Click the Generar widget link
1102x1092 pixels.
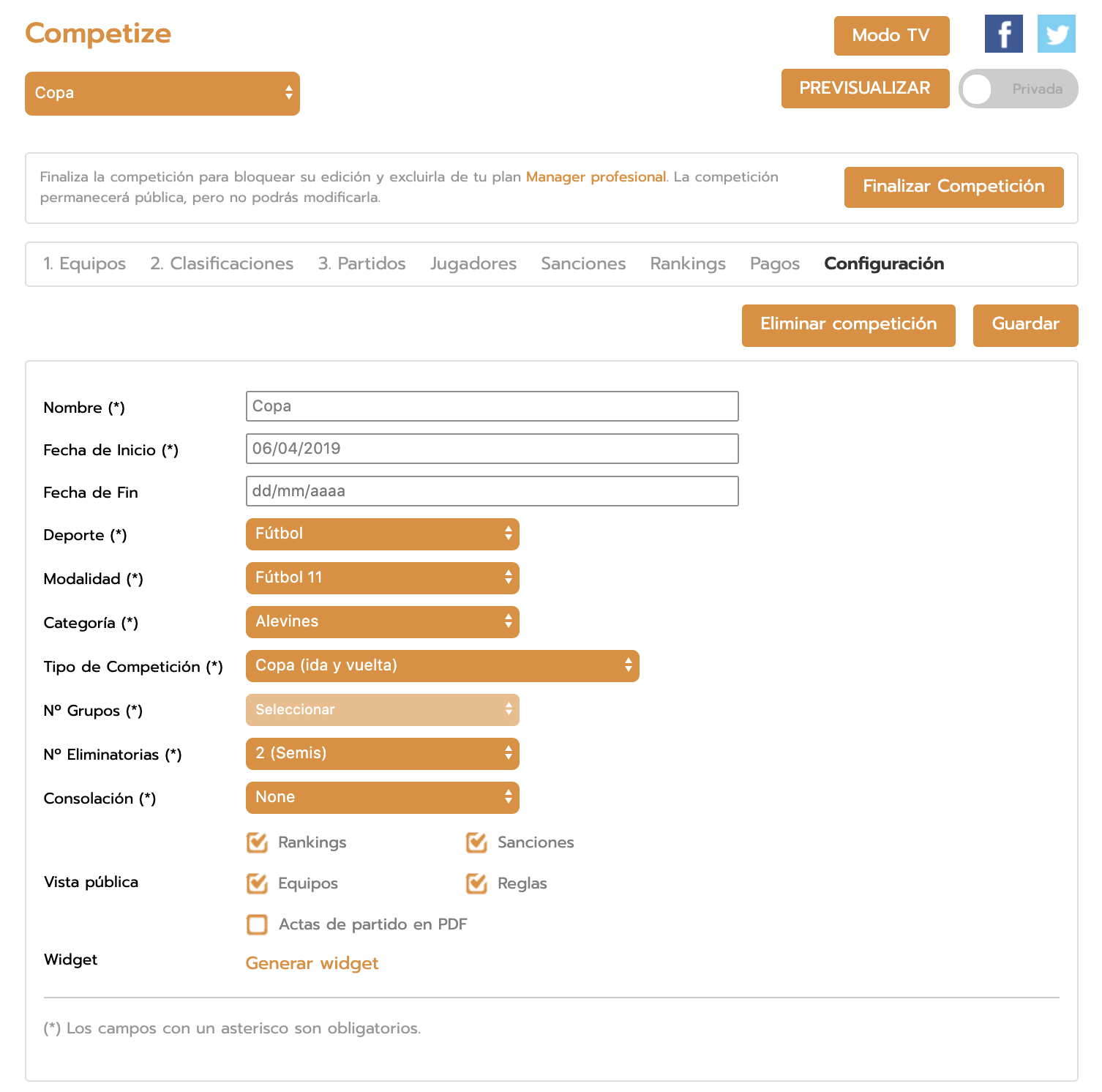(x=312, y=963)
